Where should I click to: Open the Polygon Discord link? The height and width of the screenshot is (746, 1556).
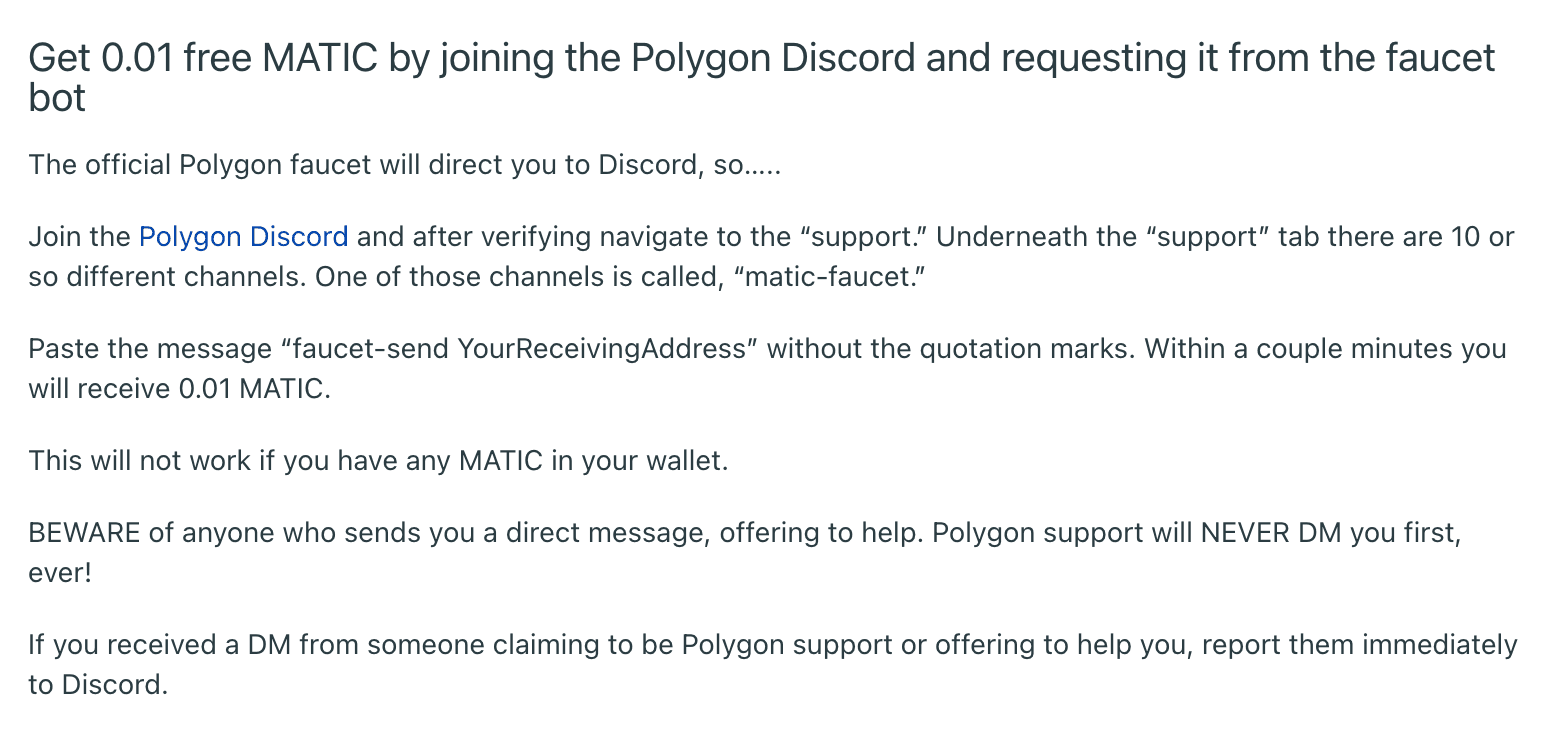point(243,237)
